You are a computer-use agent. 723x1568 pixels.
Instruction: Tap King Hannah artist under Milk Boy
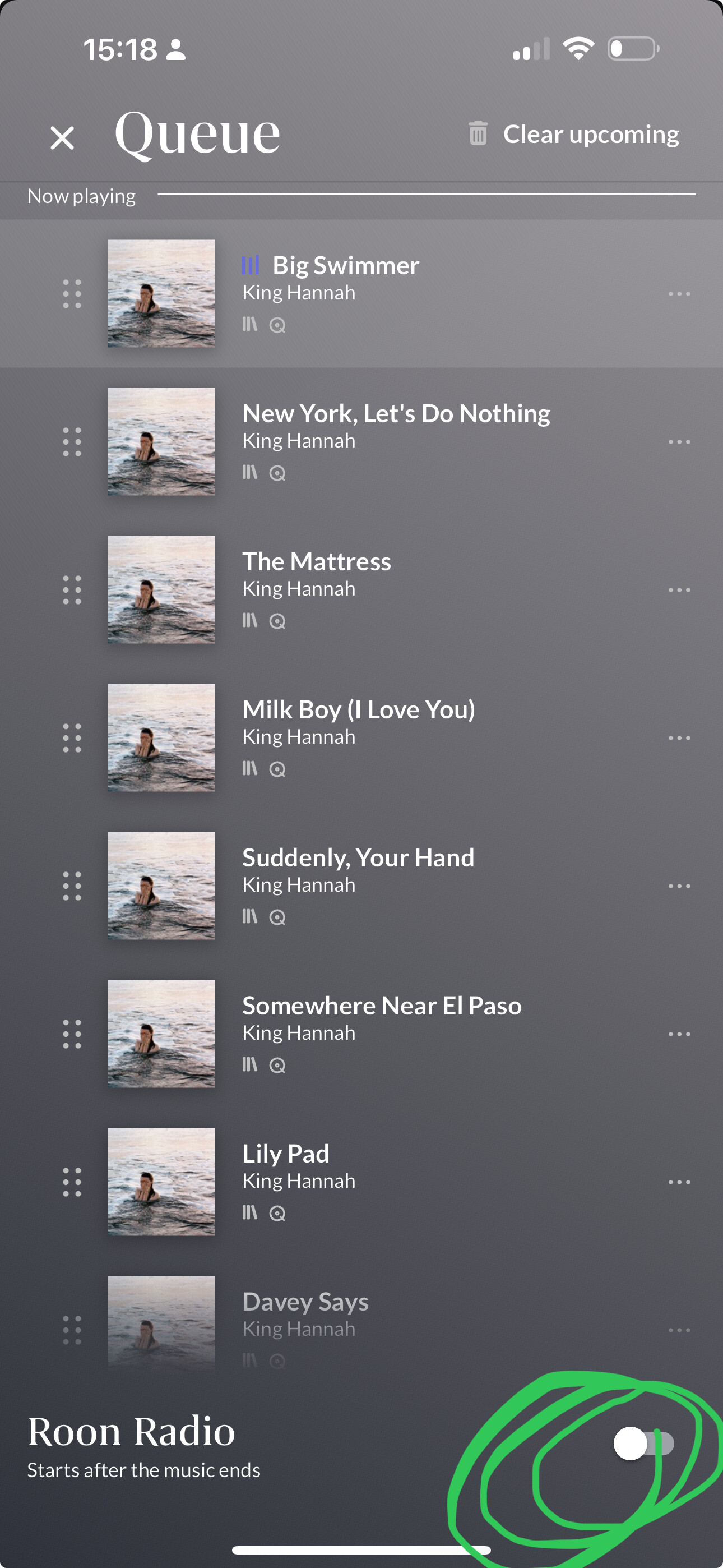299,737
